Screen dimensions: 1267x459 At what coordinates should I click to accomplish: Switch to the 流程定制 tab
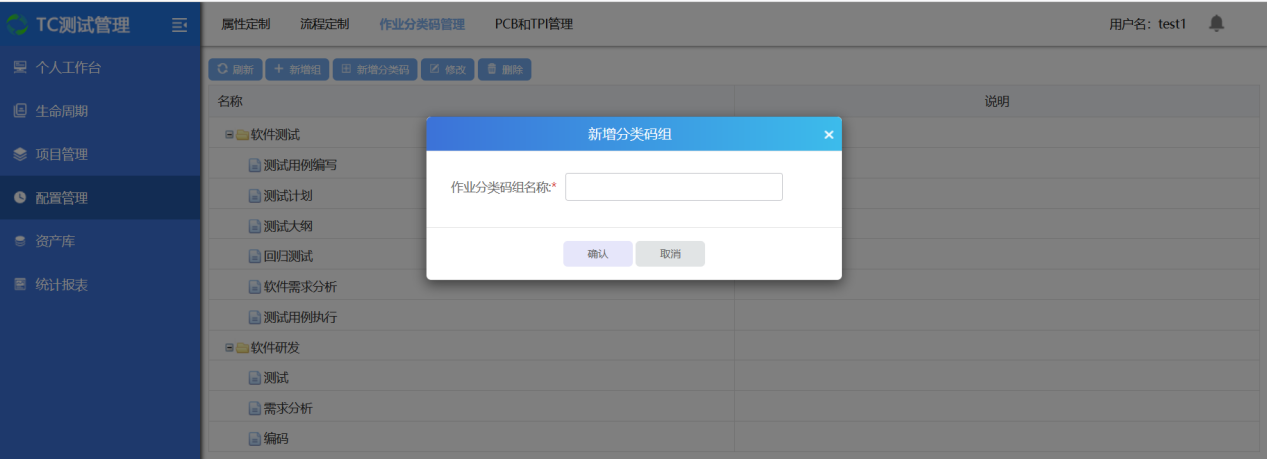point(324,24)
